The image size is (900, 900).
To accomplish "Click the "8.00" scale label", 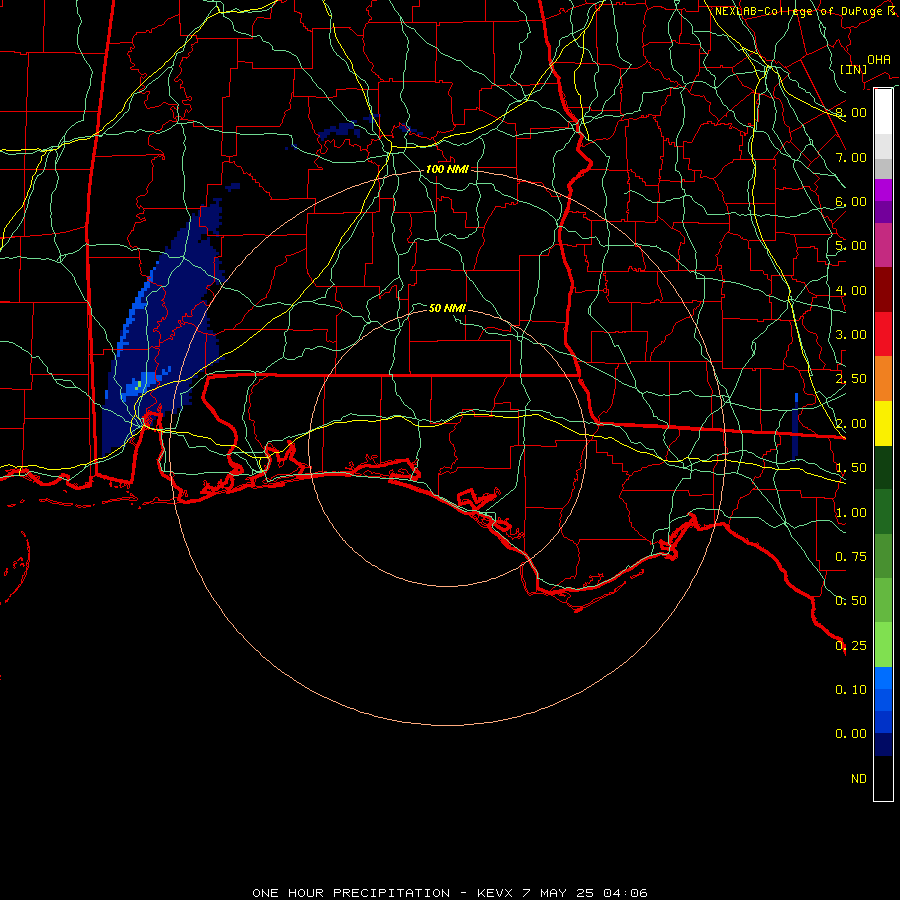I will 851,112.
